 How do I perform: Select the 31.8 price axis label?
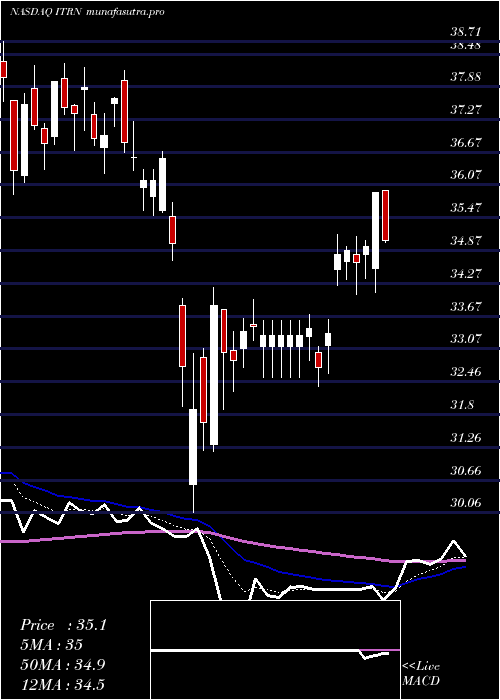point(462,405)
